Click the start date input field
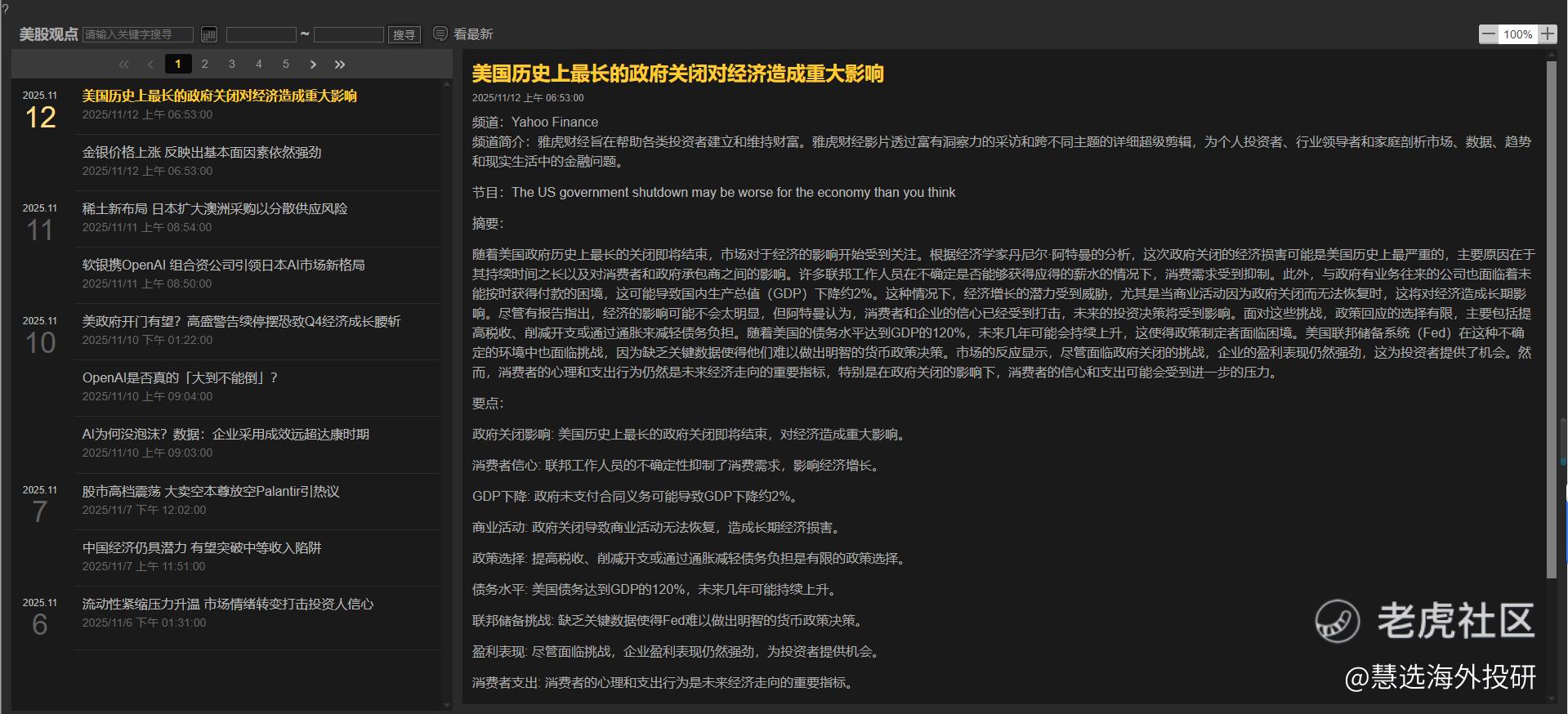The width and height of the screenshot is (1568, 714). (261, 34)
